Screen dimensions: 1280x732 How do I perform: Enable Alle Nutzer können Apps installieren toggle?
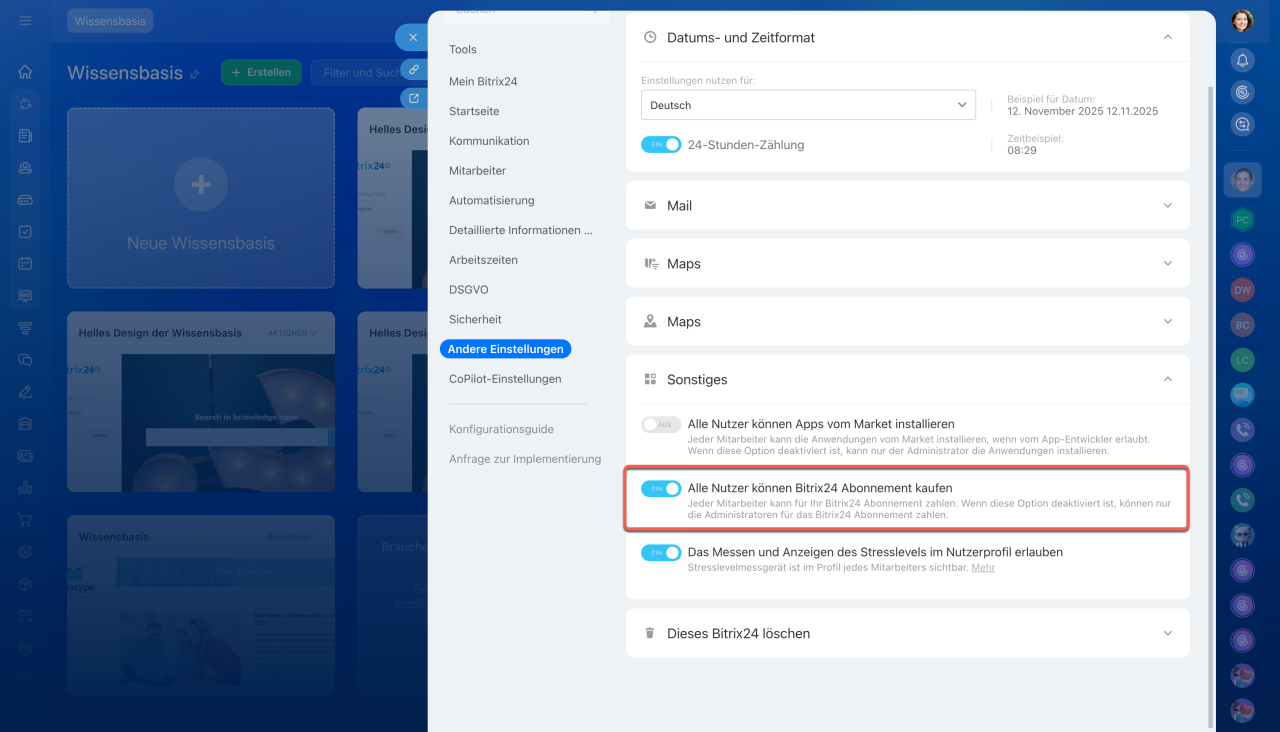[661, 425]
